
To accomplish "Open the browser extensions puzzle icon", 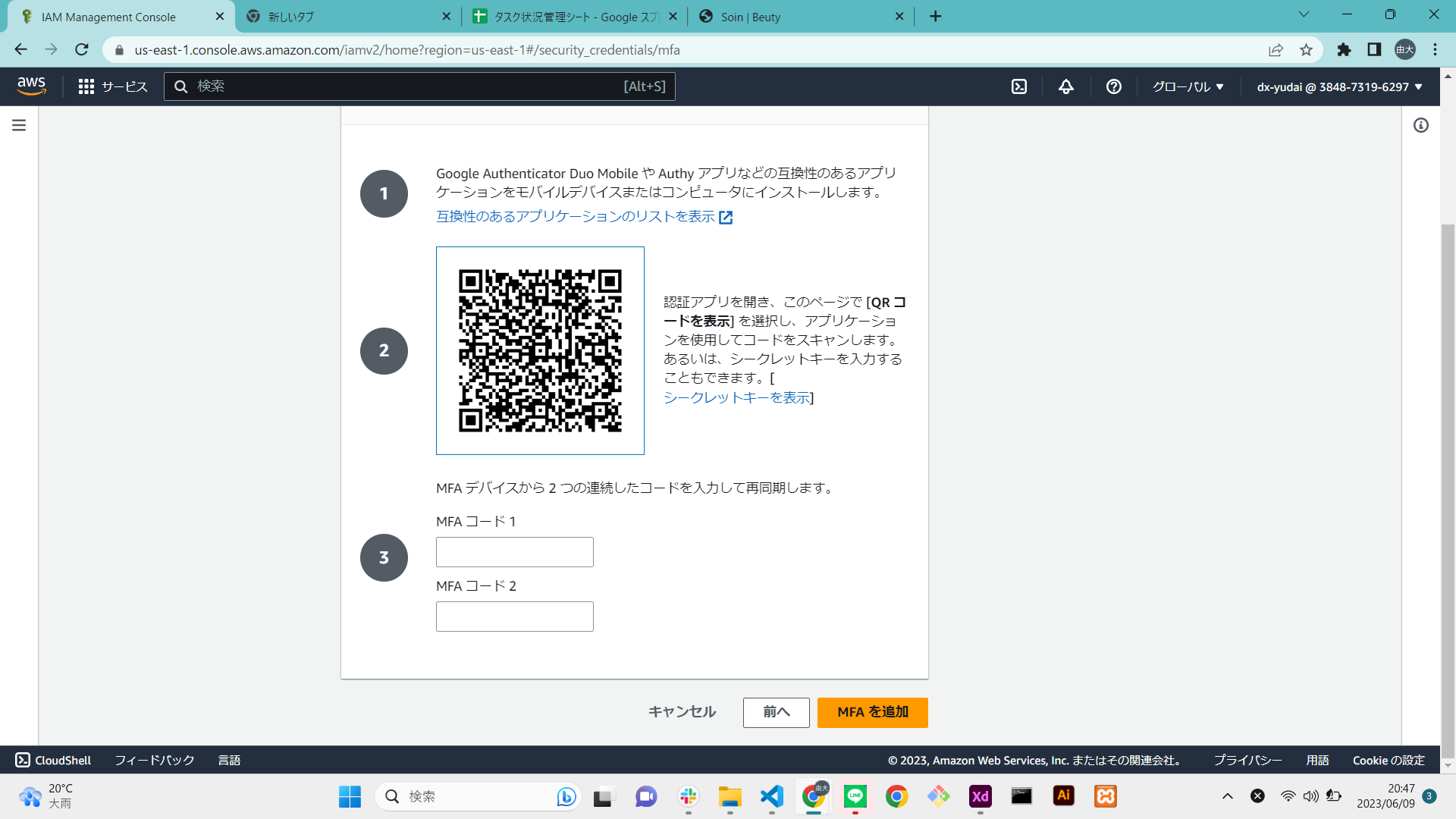I will [x=1344, y=50].
